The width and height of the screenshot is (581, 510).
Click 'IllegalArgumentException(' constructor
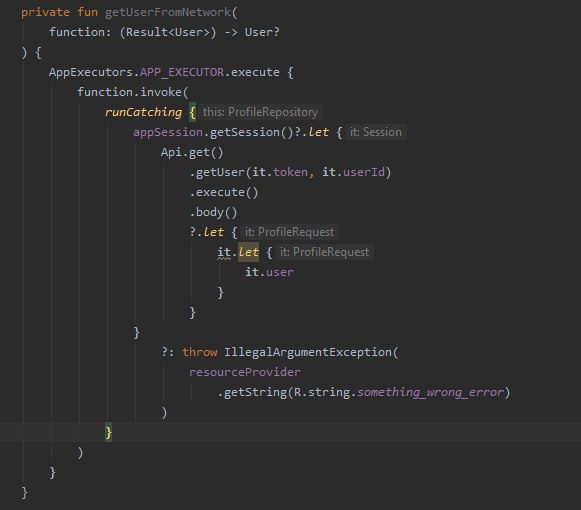tap(311, 352)
